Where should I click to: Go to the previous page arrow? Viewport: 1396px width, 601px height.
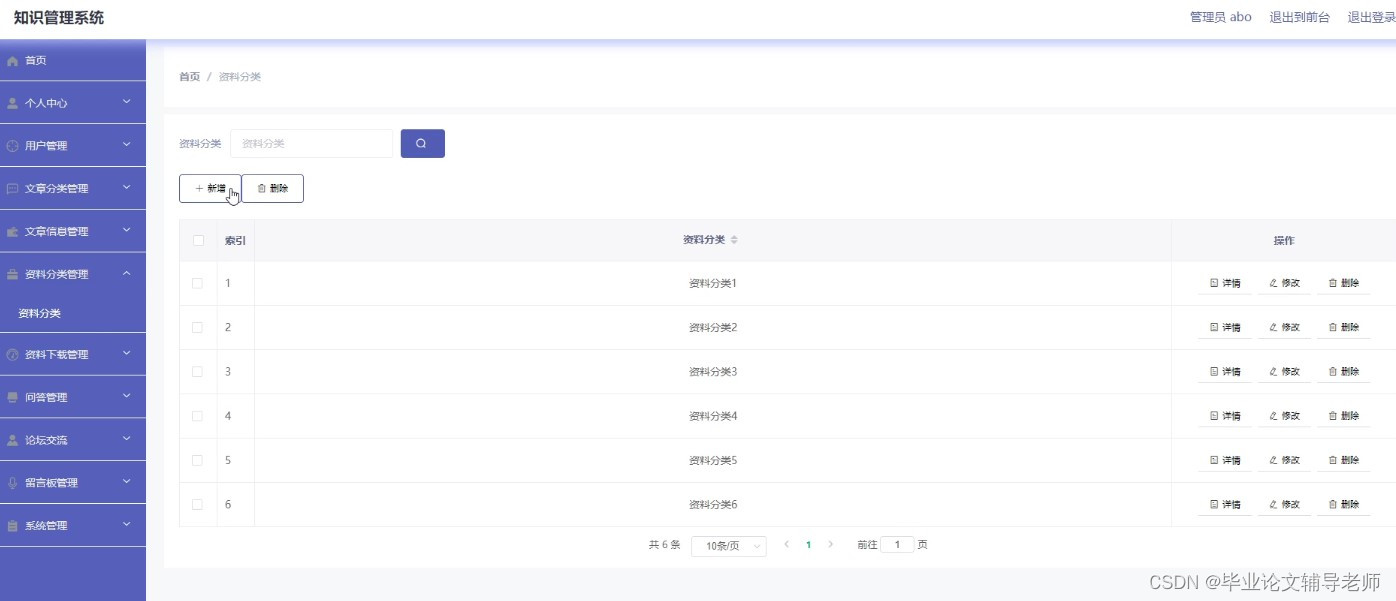786,544
